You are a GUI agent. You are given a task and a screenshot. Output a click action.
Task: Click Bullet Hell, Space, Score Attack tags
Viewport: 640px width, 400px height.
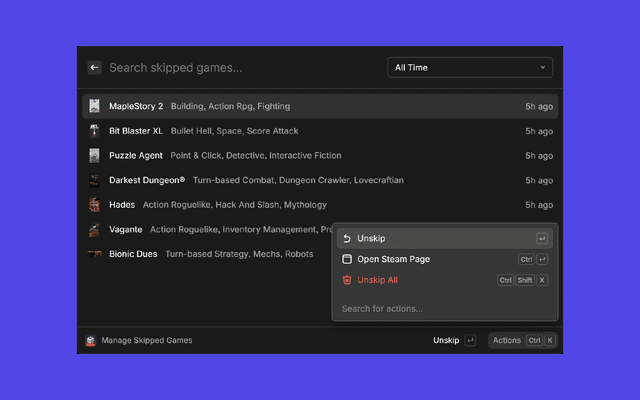[235, 131]
